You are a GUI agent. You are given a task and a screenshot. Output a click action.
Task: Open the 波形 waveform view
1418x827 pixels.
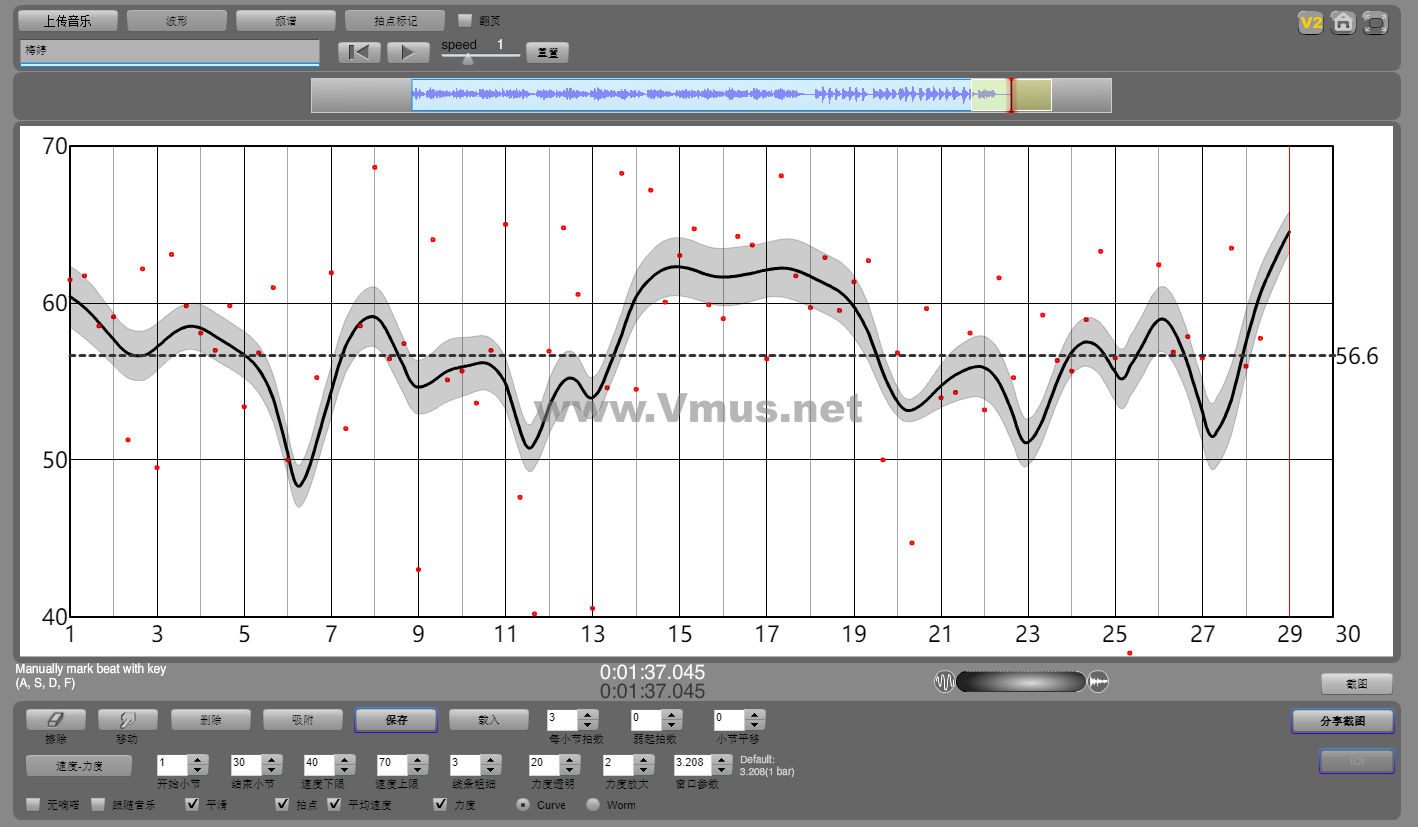(176, 21)
